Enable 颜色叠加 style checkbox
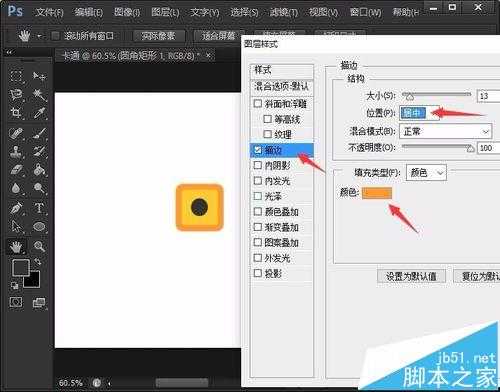500x392 pixels. pos(258,211)
